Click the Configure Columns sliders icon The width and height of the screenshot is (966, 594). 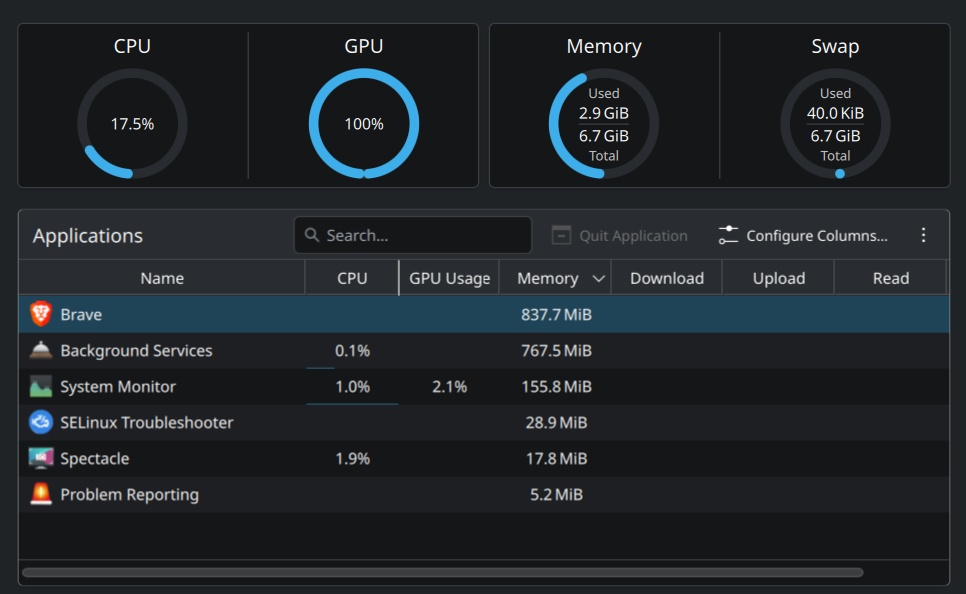point(728,236)
